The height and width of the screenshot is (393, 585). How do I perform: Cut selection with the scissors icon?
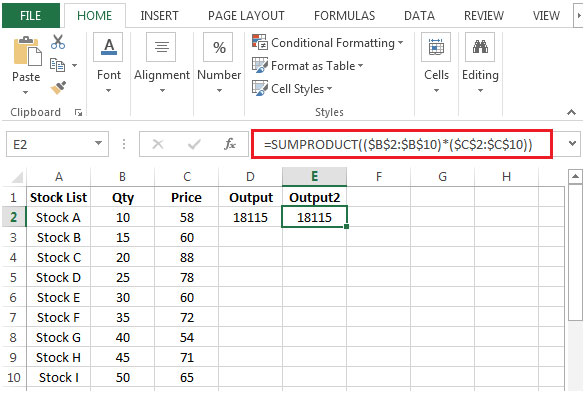coord(58,42)
